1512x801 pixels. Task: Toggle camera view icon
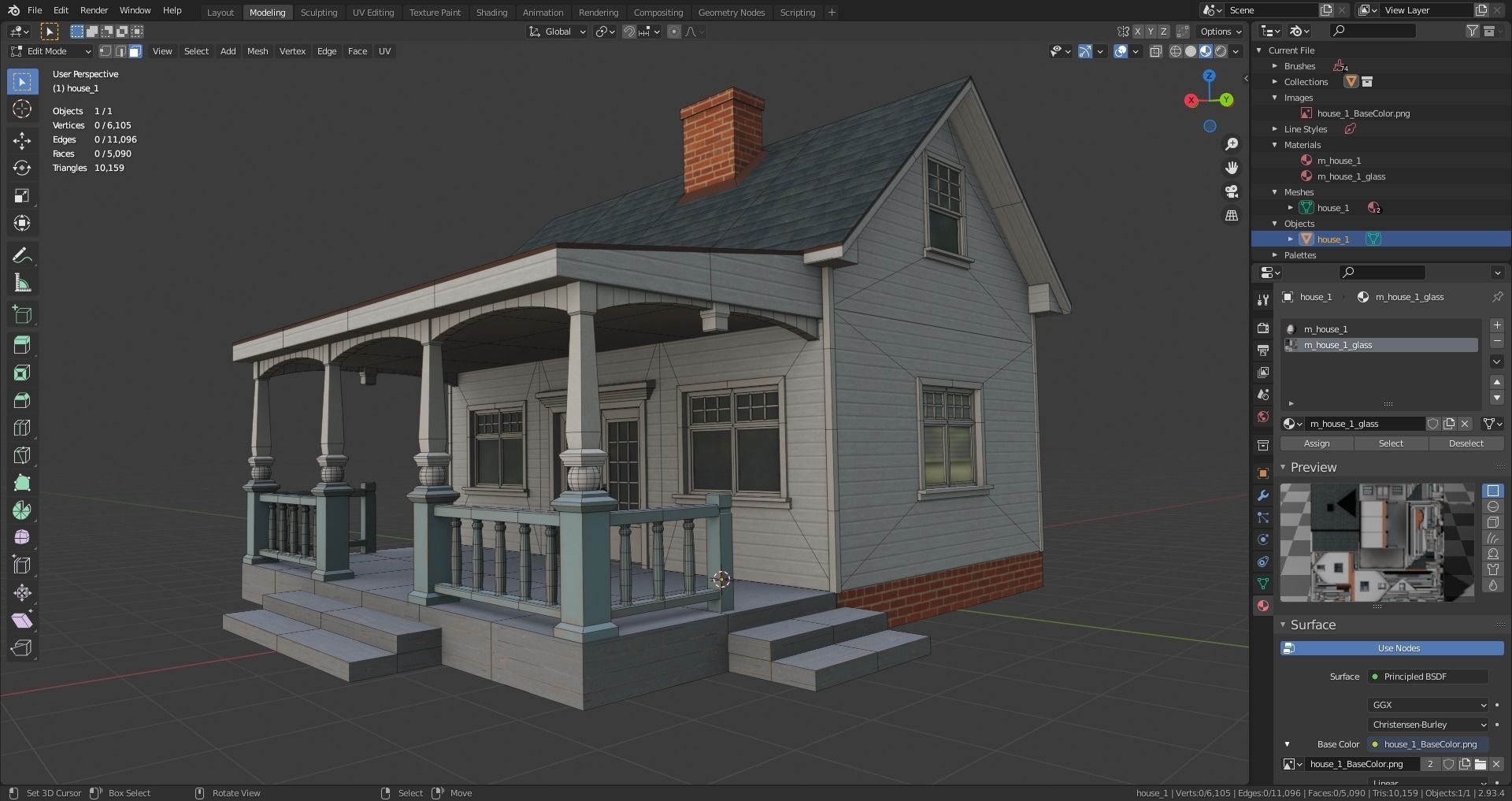[x=1232, y=191]
